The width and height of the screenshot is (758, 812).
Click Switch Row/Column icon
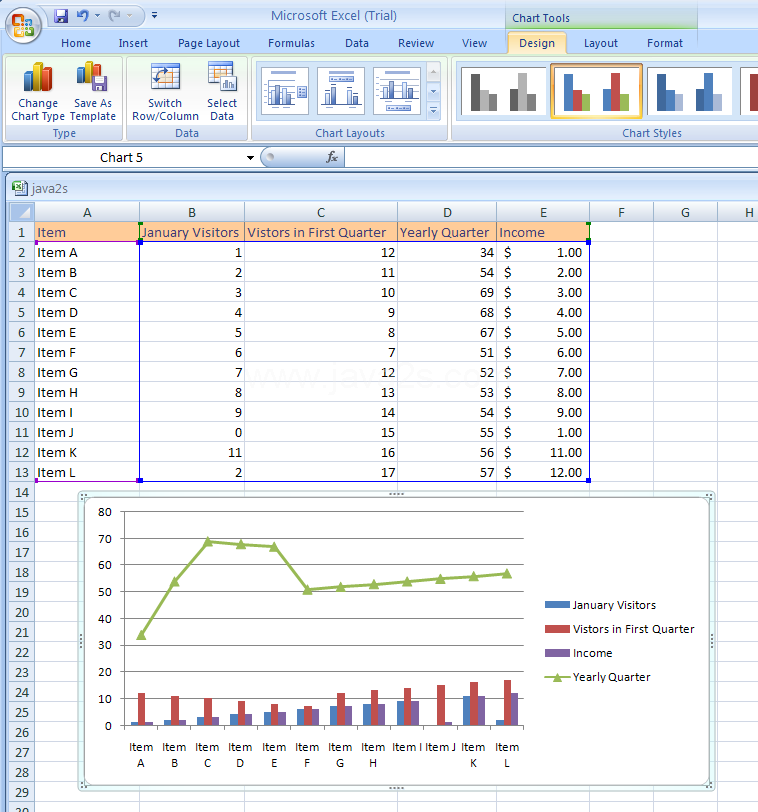(x=165, y=77)
